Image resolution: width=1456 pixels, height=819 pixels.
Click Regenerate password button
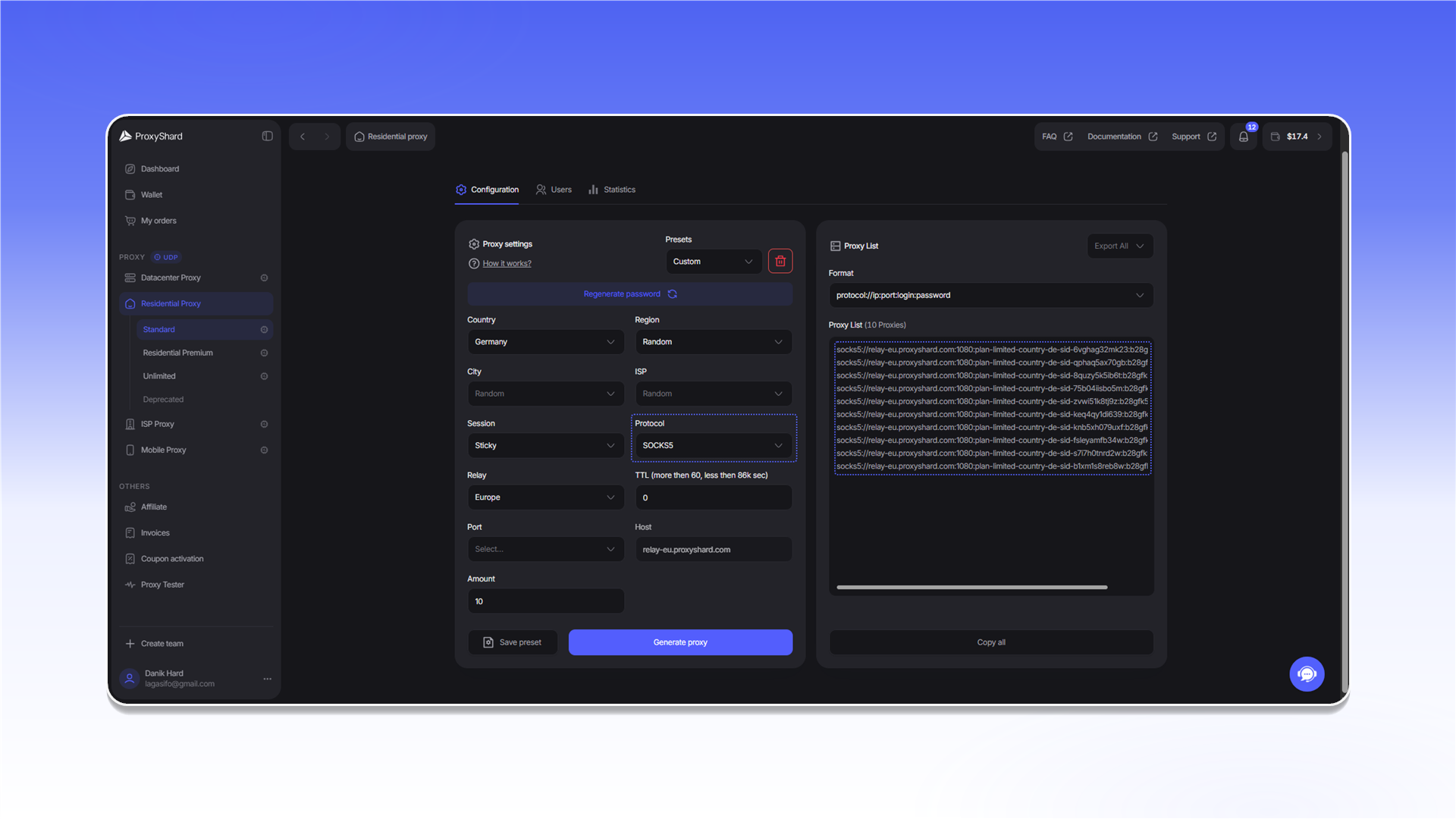(629, 294)
